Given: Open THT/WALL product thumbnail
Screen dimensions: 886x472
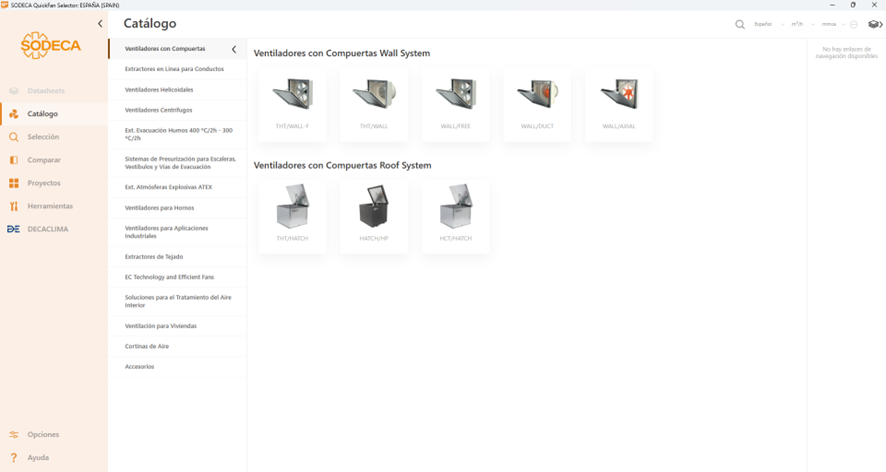Looking at the screenshot, I should pyautogui.click(x=373, y=104).
